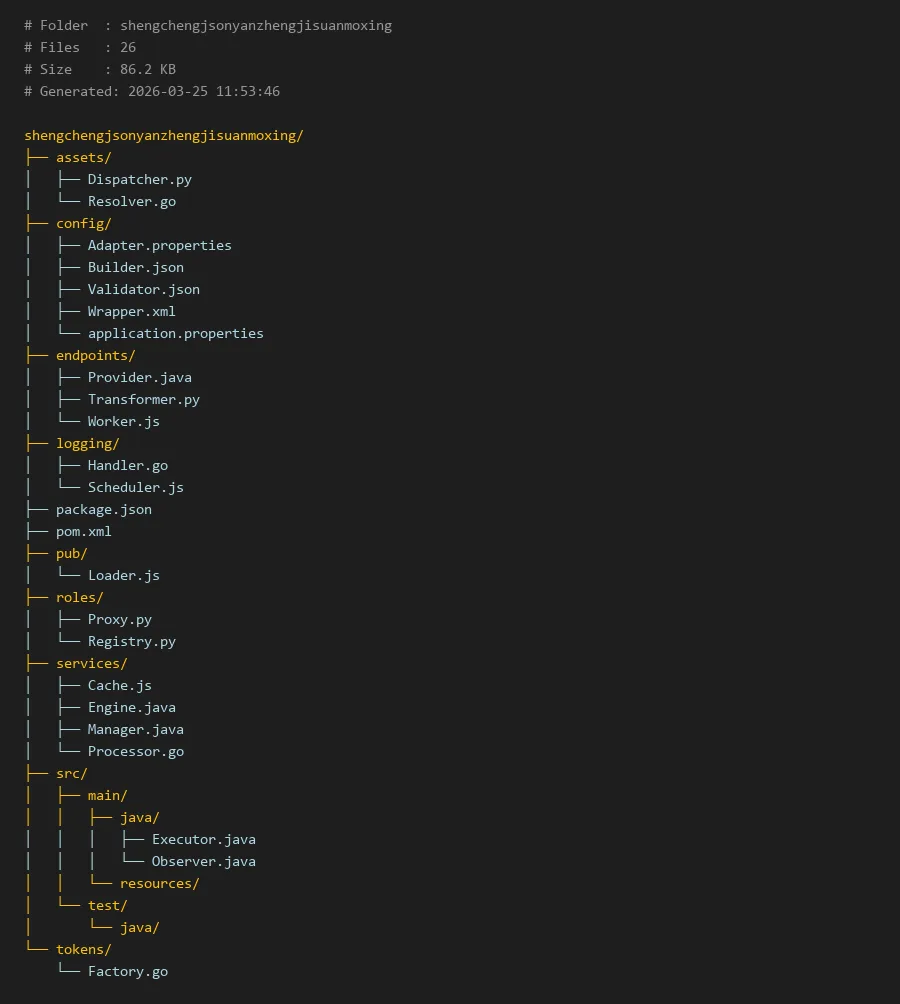Click Loader.js in the pub folder
This screenshot has width=900, height=1004.
coord(123,576)
